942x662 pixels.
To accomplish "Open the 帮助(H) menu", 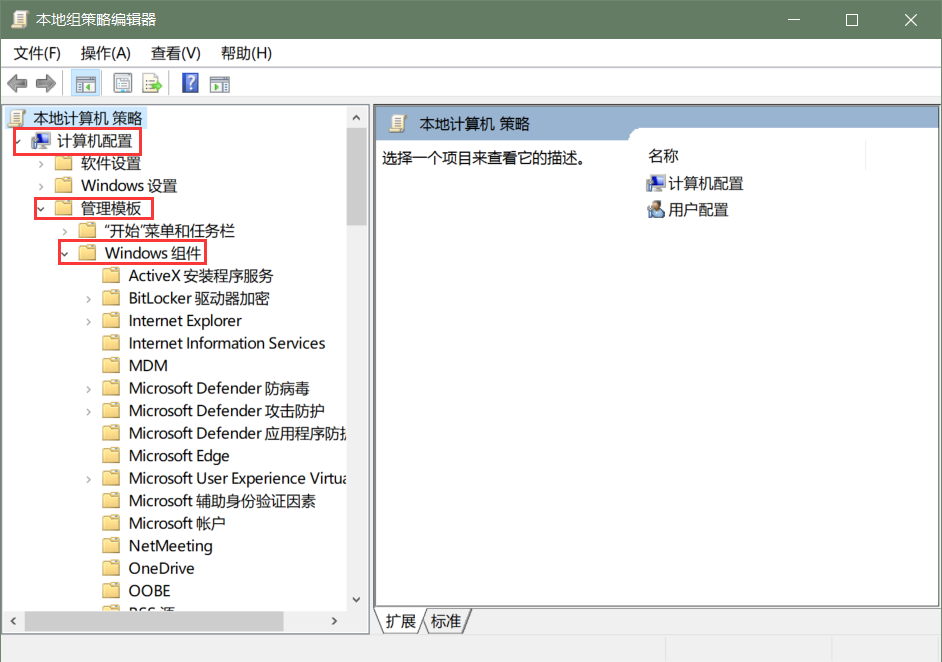I will pyautogui.click(x=246, y=53).
